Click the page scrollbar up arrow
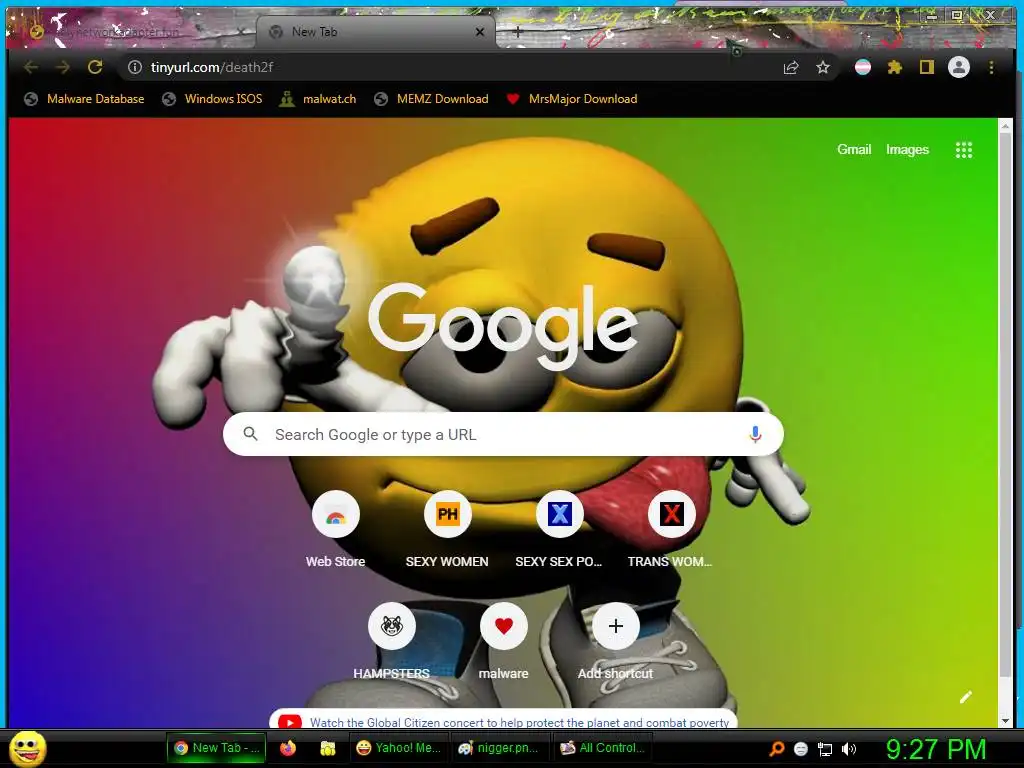1024x768 pixels. pyautogui.click(x=1005, y=126)
